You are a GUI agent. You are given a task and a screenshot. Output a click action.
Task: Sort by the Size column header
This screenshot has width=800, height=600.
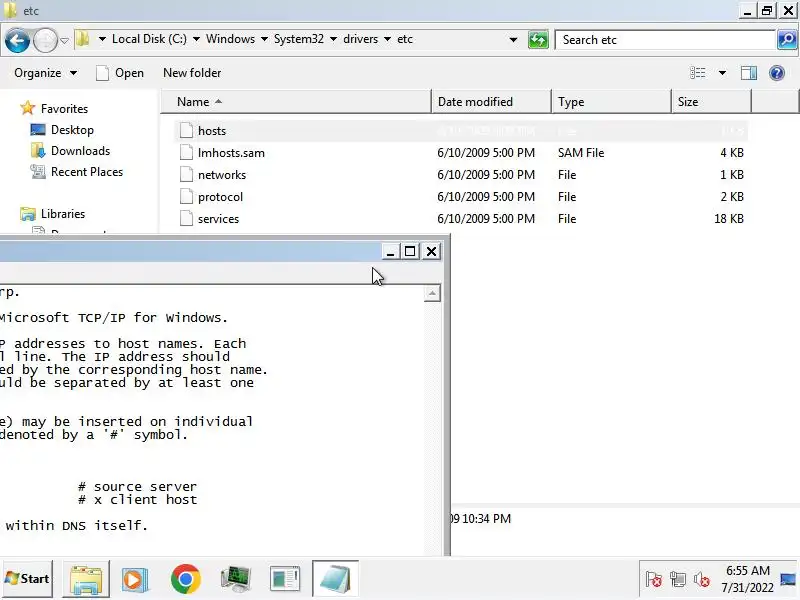click(711, 102)
